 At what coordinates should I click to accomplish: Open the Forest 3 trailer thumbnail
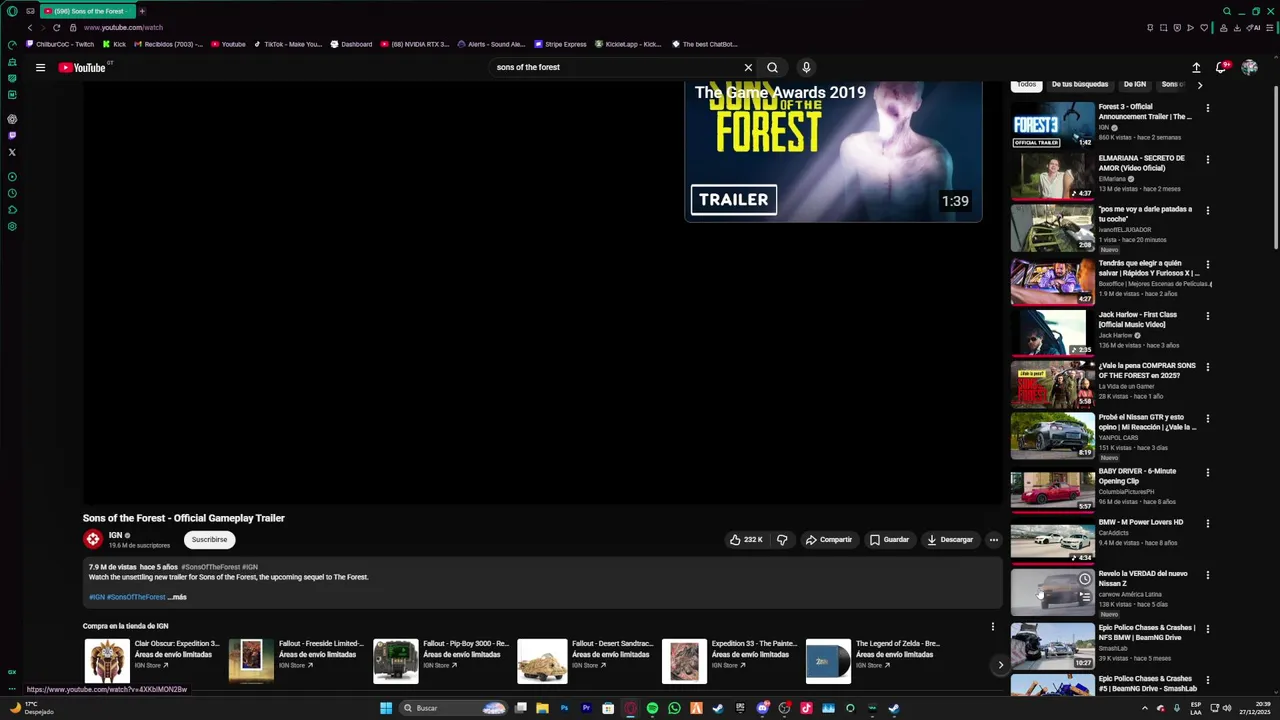click(1052, 124)
